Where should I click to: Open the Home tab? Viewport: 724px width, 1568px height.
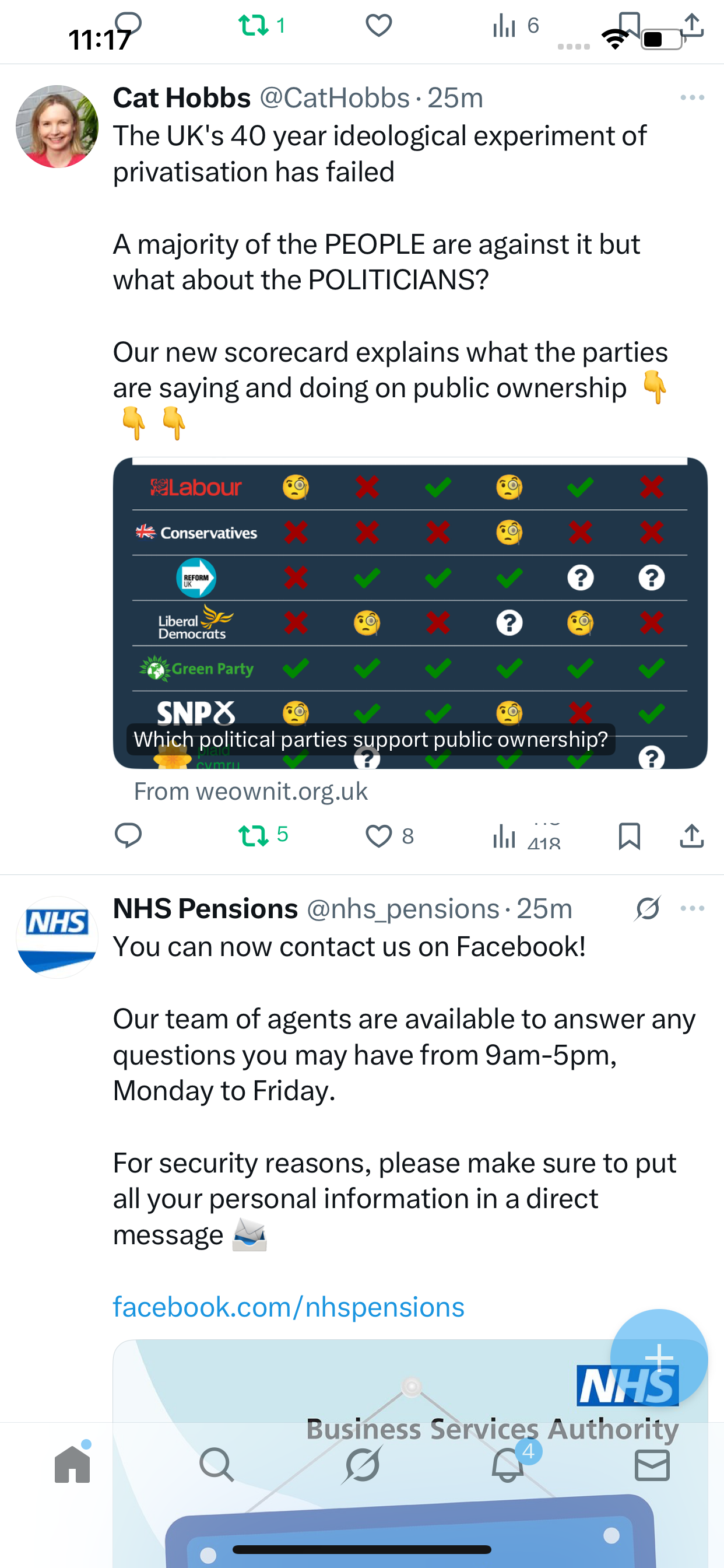(72, 1465)
